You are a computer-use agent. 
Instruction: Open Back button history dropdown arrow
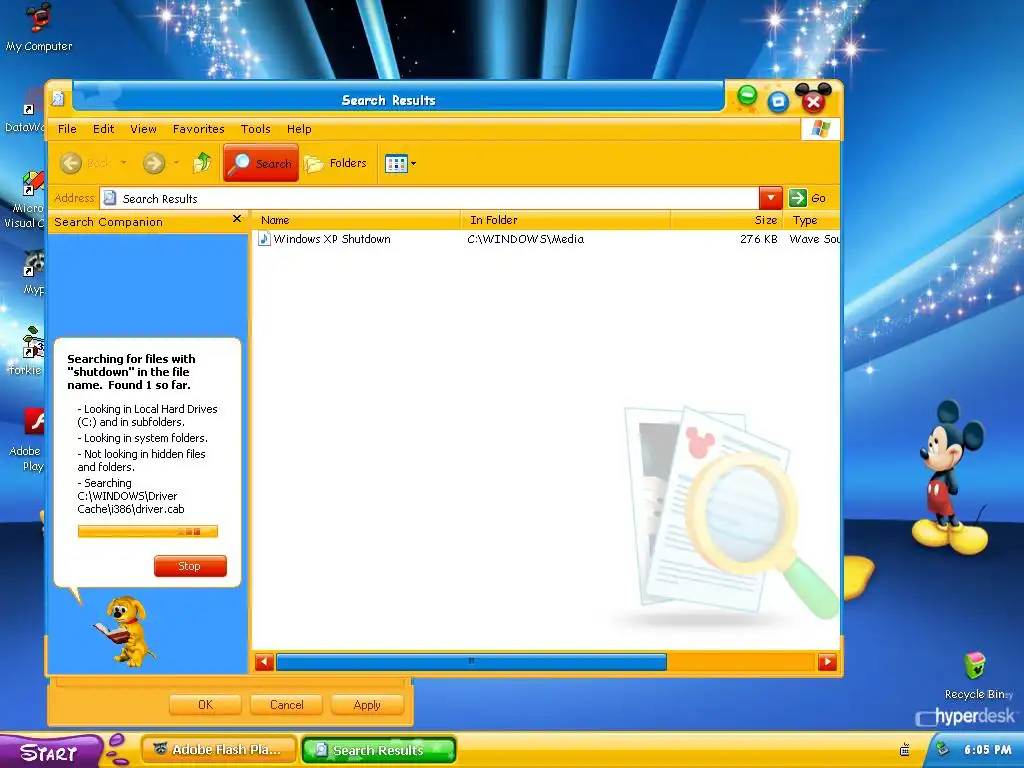coord(123,163)
